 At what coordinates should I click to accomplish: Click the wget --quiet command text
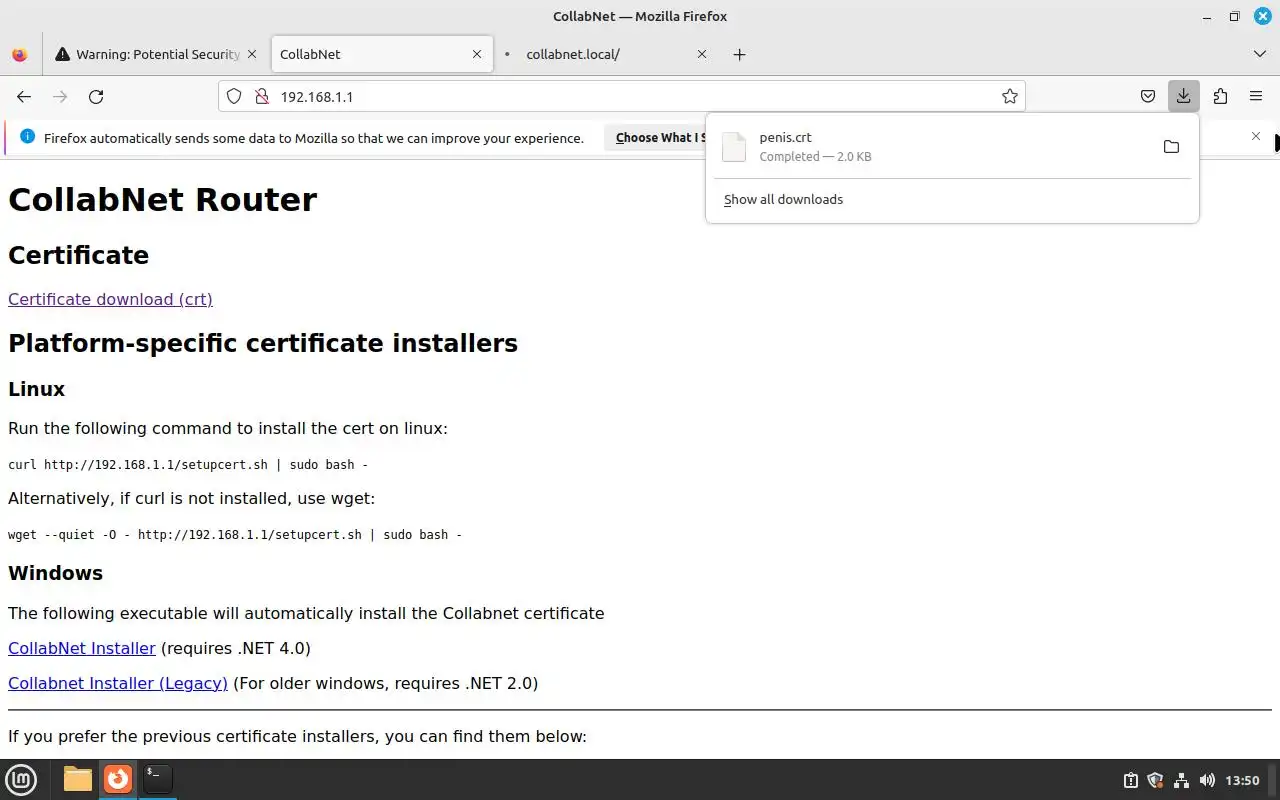(235, 535)
